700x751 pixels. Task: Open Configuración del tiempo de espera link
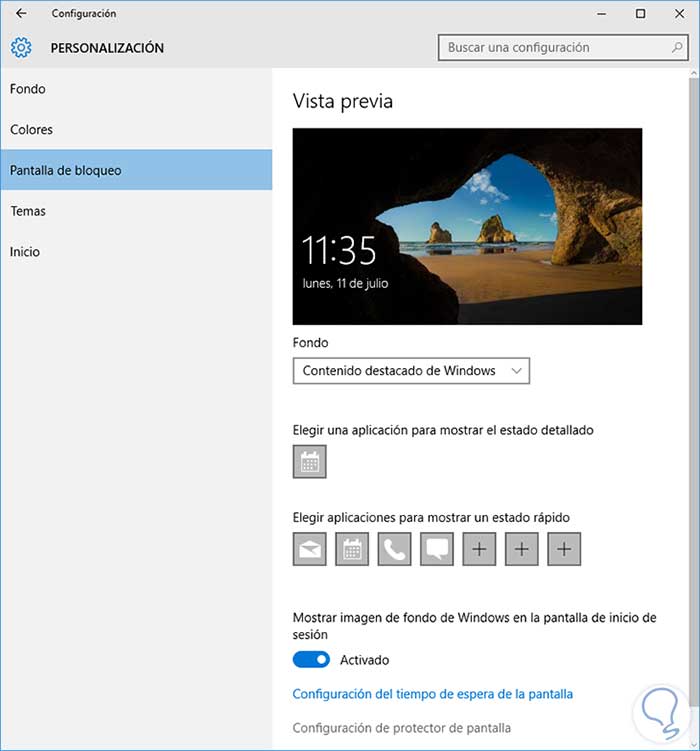click(433, 694)
